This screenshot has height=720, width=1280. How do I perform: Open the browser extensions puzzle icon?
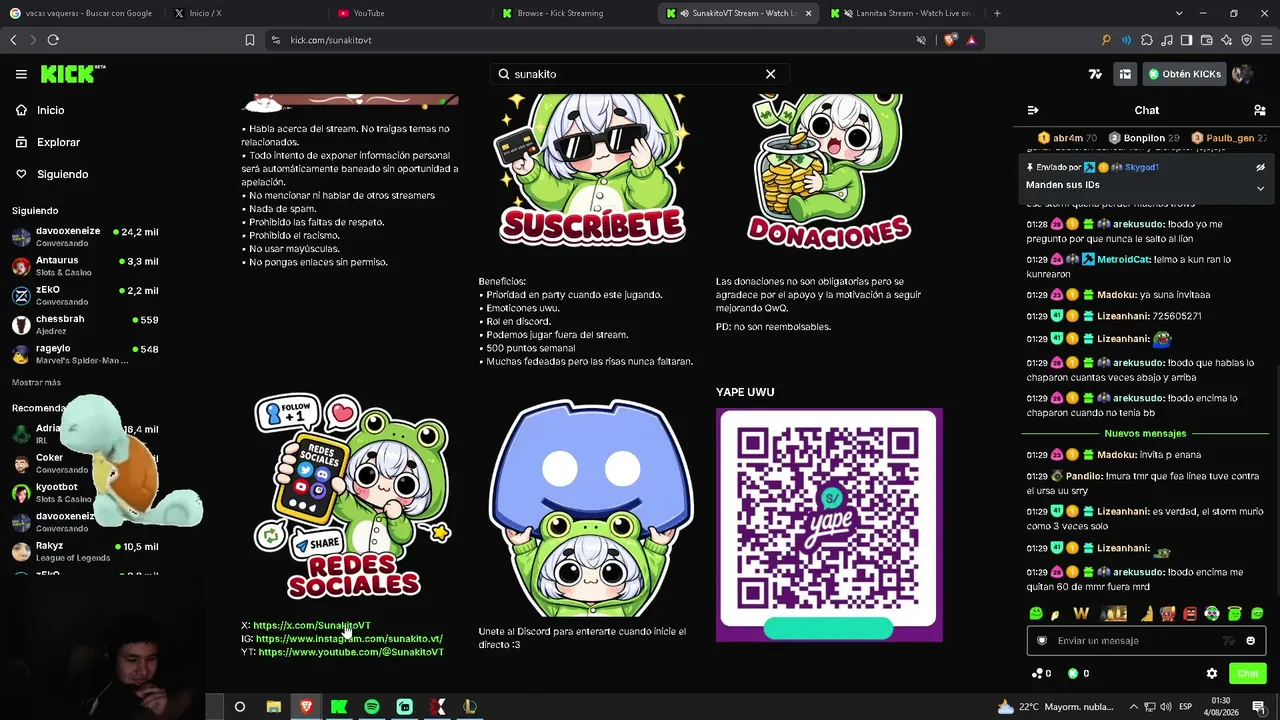1146,40
